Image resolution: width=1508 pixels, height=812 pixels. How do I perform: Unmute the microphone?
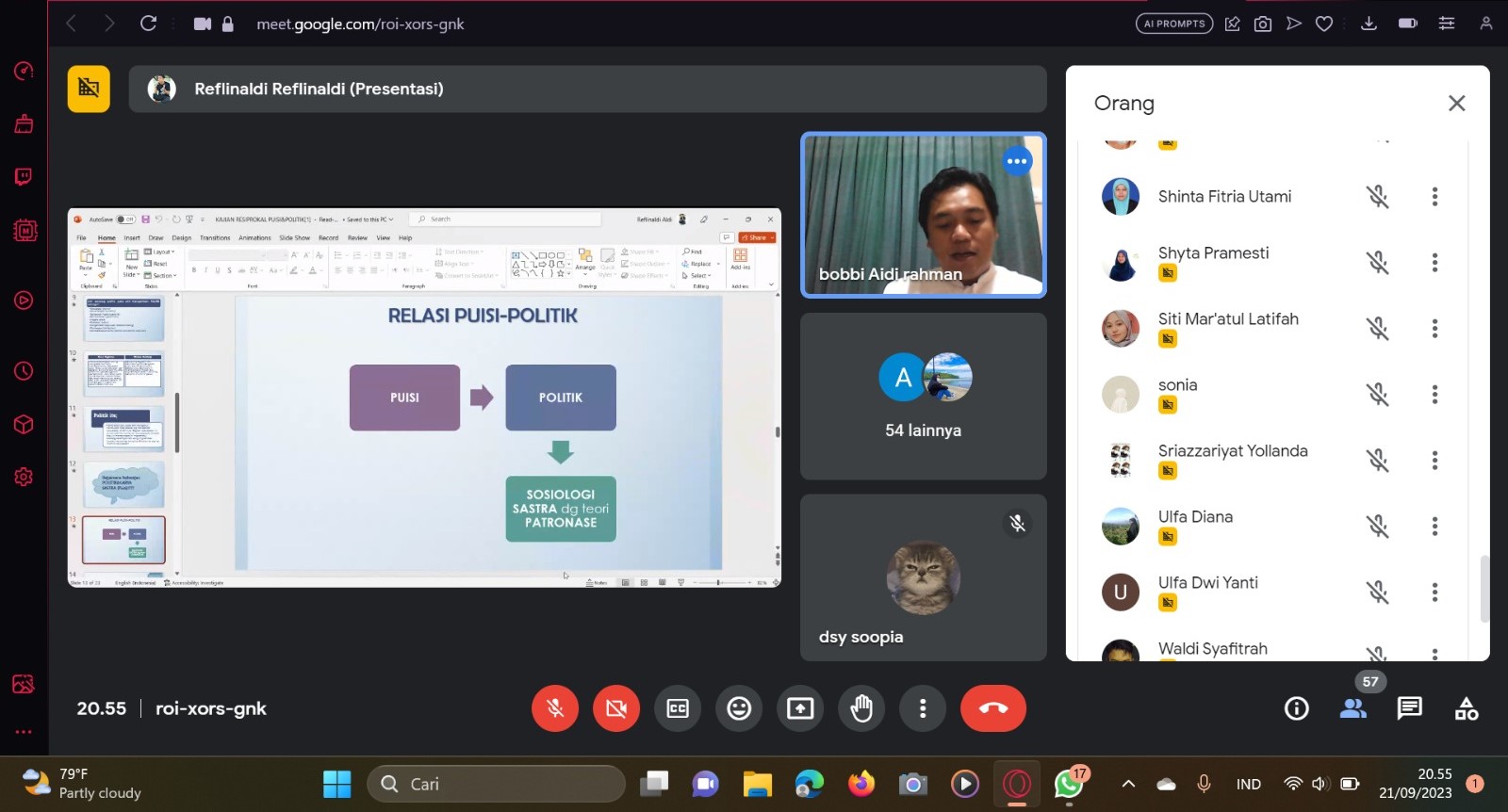coord(555,708)
